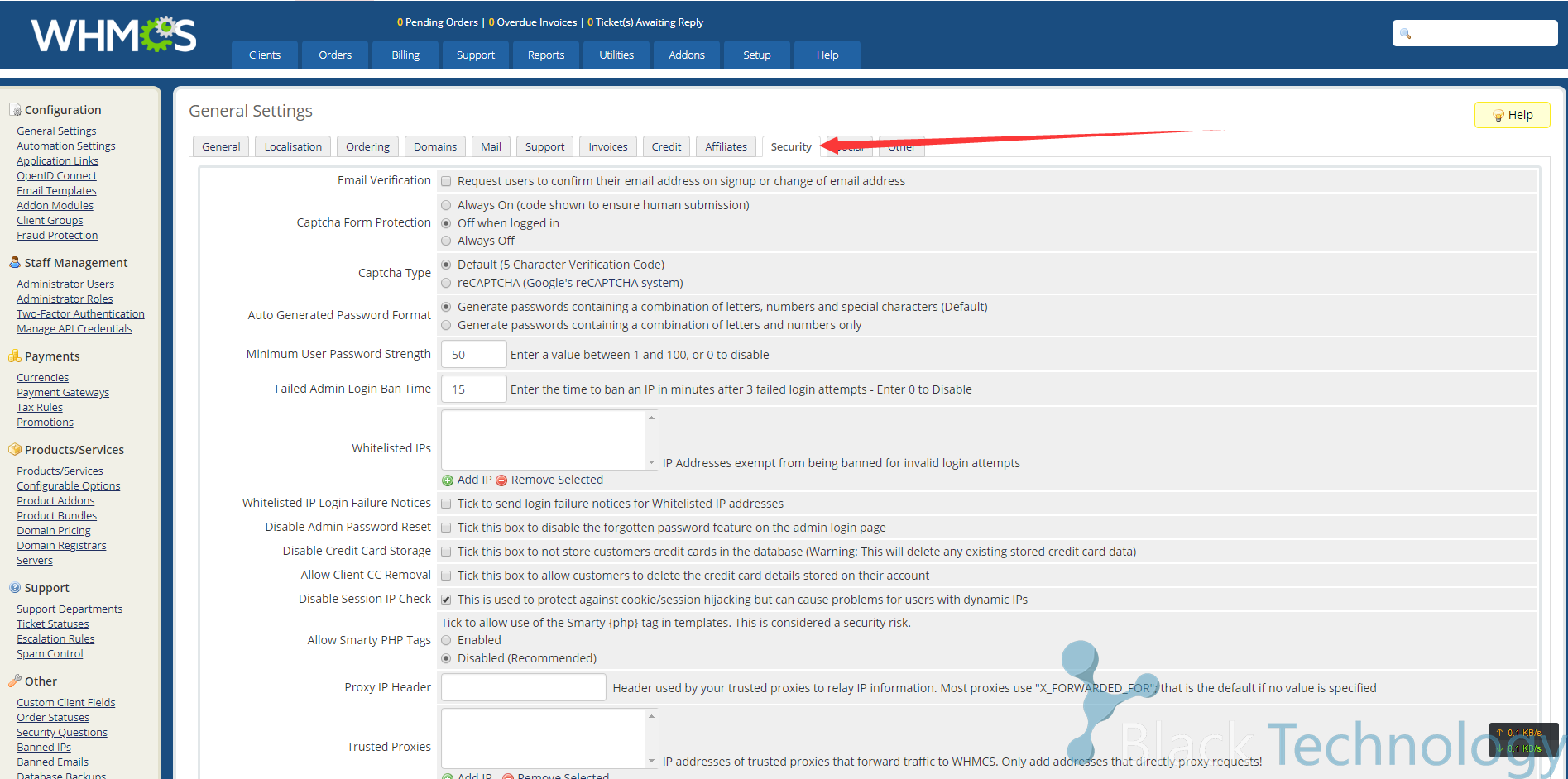This screenshot has height=779, width=1568.
Task: Enable the Email Verification checkbox
Action: [447, 182]
